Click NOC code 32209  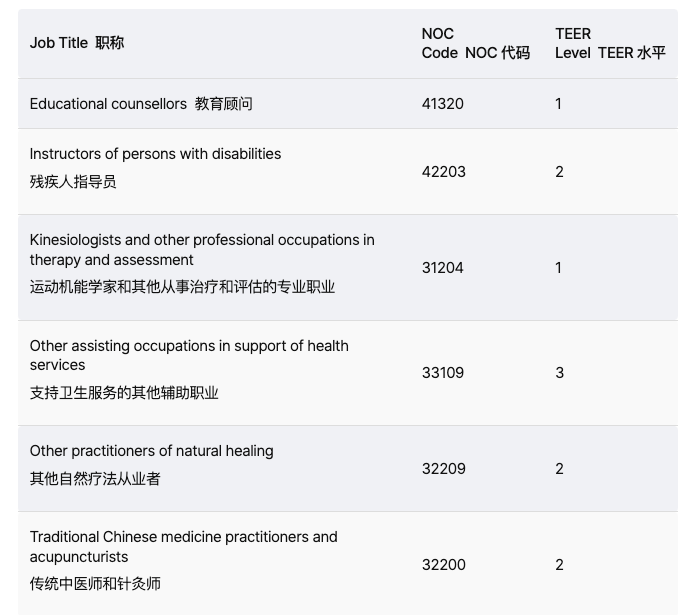pyautogui.click(x=444, y=469)
